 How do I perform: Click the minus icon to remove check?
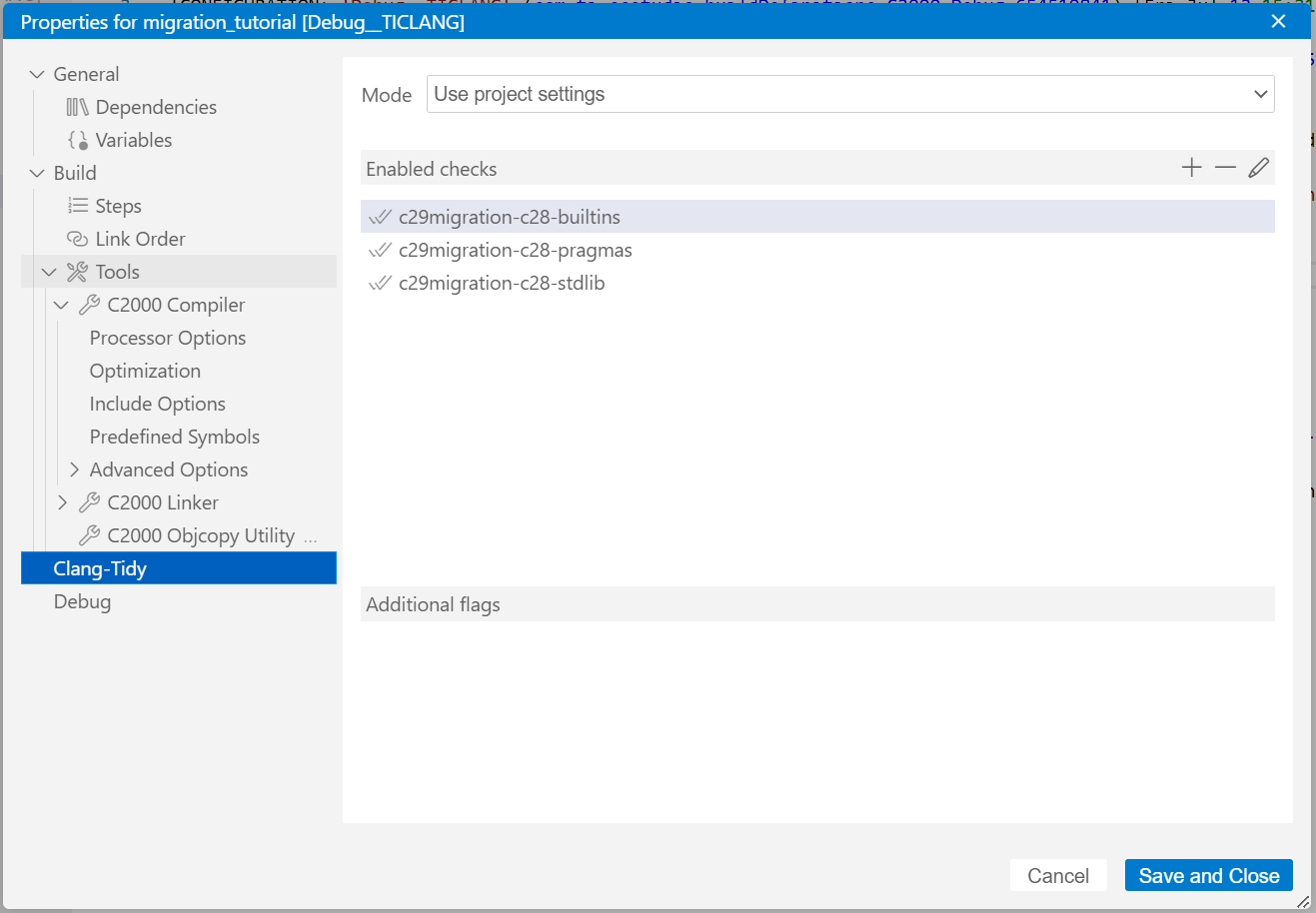[1225, 168]
